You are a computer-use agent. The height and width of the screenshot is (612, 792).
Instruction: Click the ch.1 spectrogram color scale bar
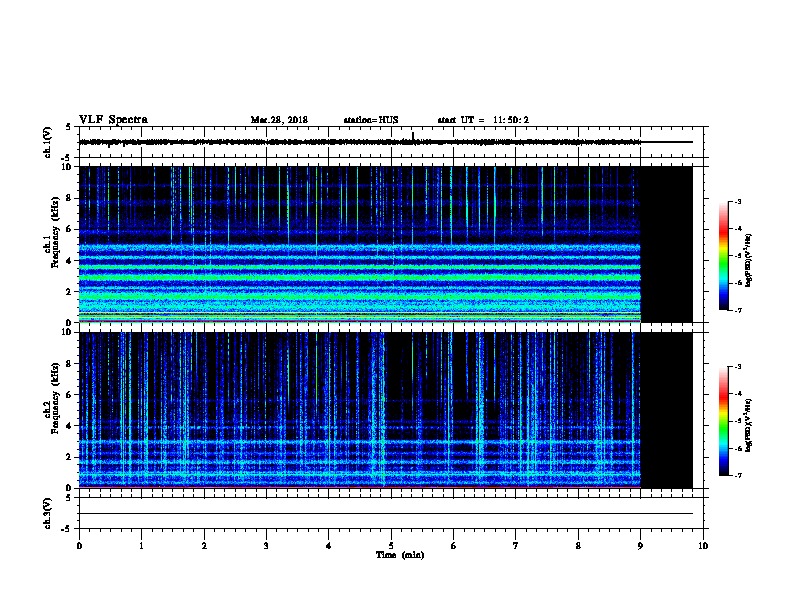(x=723, y=256)
